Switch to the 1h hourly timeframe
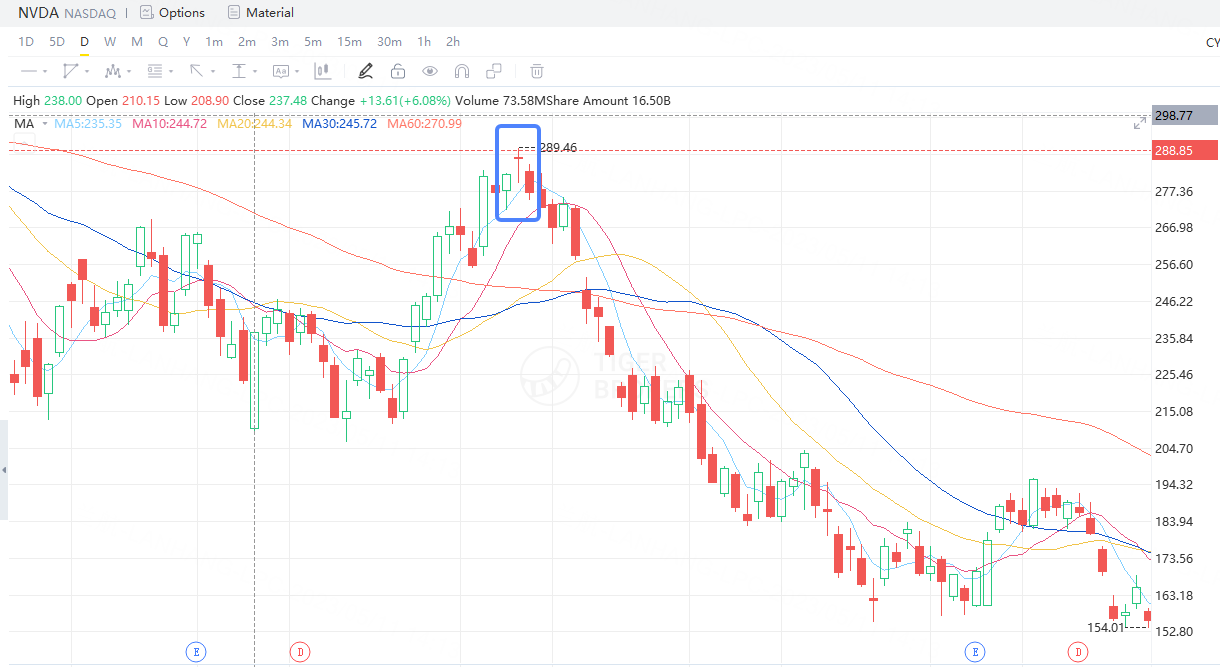Viewport: 1220px width, 667px height. (x=424, y=42)
